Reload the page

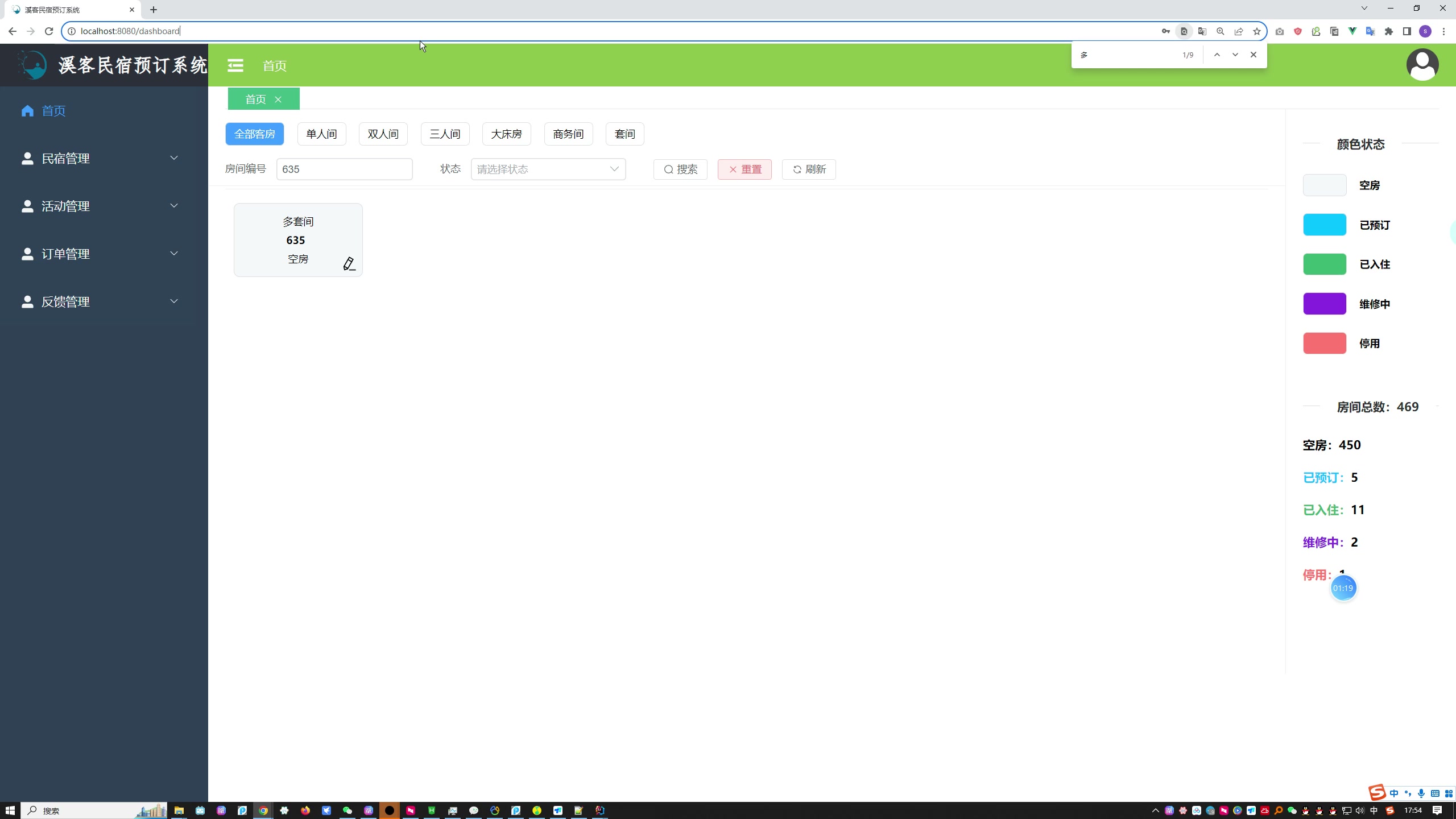(49, 31)
